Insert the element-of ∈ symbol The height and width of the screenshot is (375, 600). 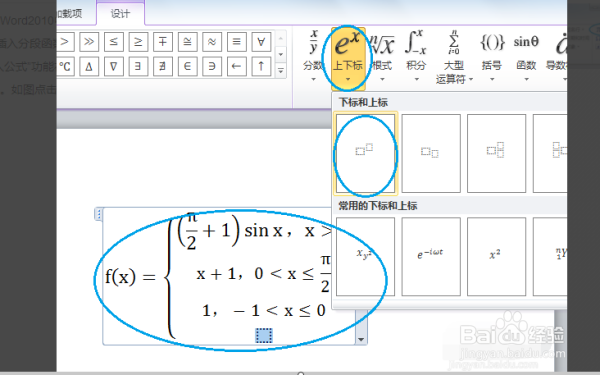click(x=187, y=66)
